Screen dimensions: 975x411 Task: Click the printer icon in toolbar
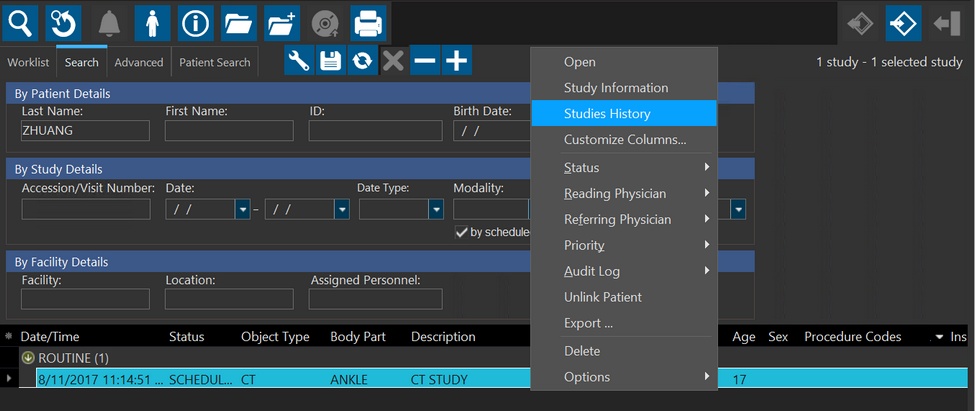[x=367, y=23]
